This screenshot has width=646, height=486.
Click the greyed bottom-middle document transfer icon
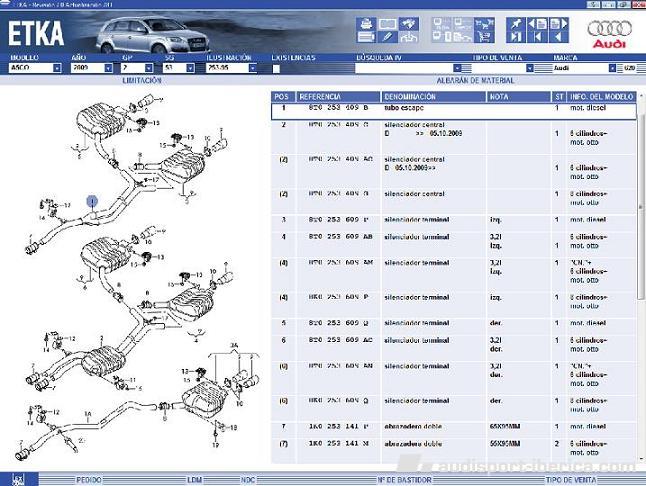pyautogui.click(x=463, y=37)
